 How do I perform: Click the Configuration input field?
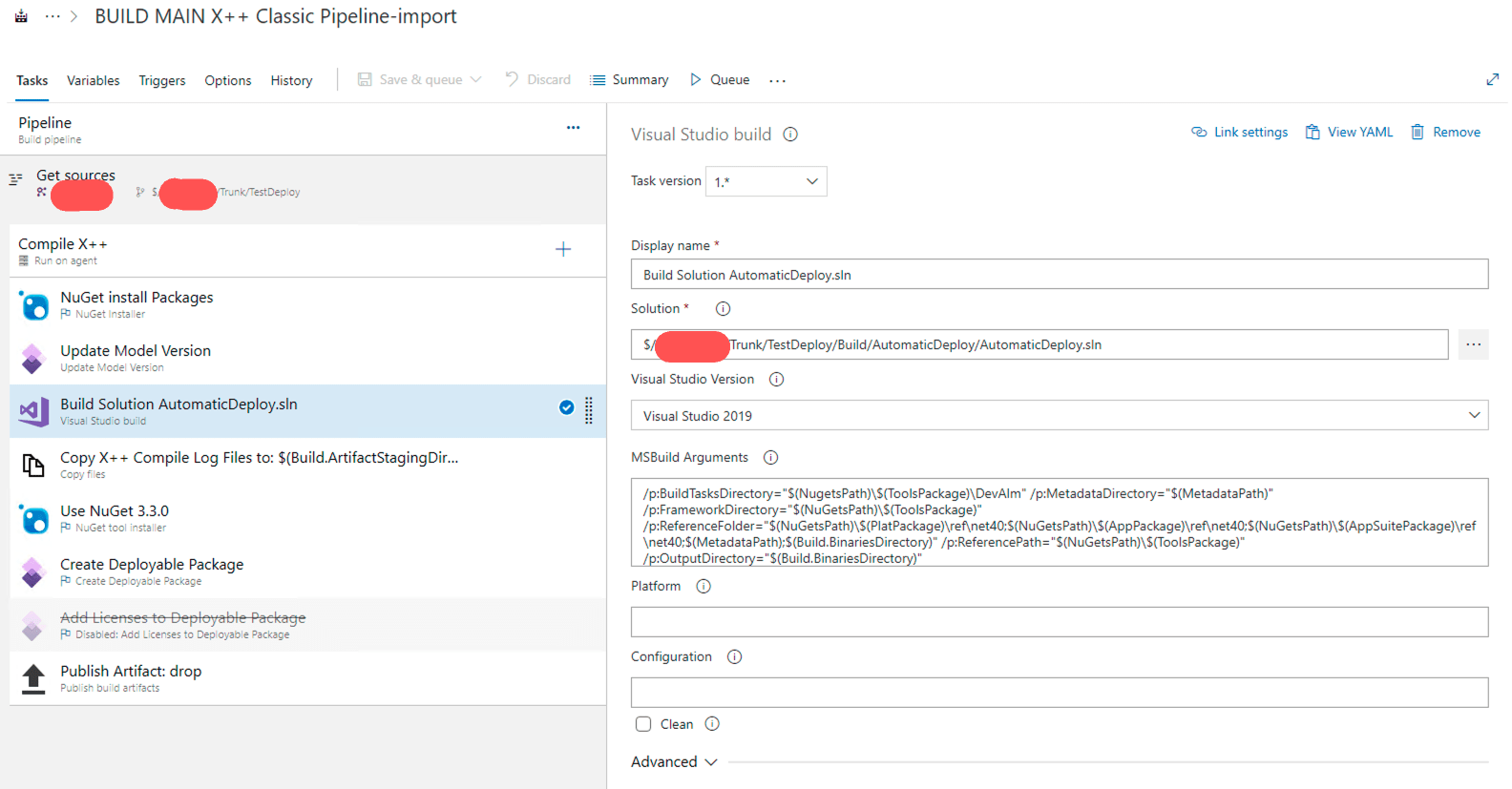point(1060,693)
